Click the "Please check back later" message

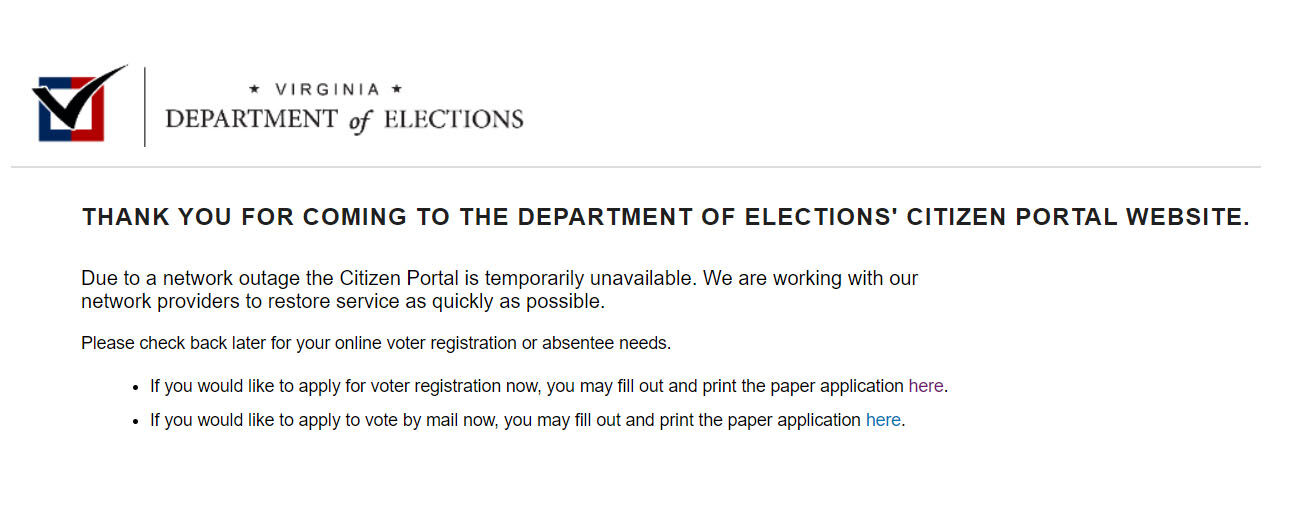(376, 343)
